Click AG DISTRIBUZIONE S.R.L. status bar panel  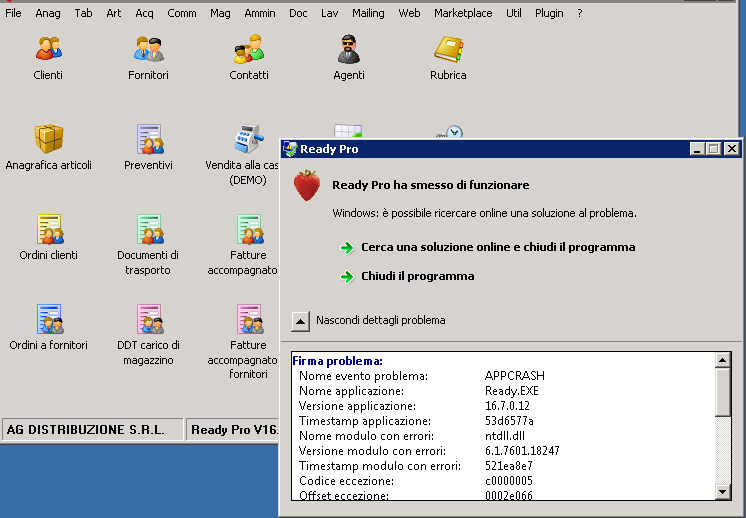click(x=93, y=430)
